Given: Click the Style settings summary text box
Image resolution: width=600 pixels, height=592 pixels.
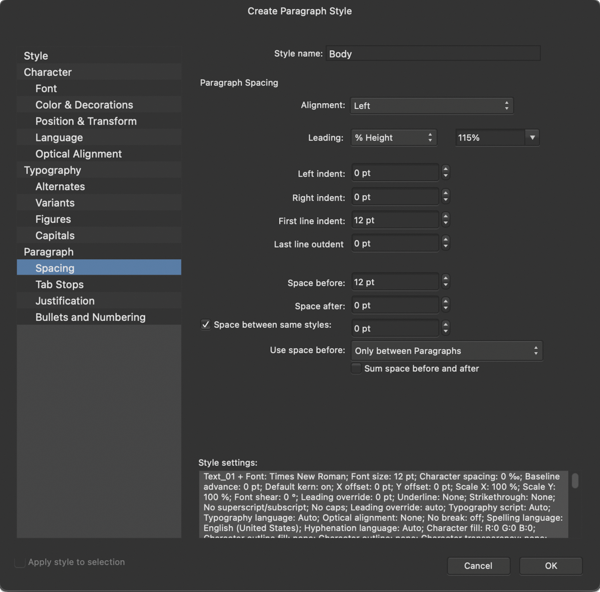Looking at the screenshot, I should [383, 504].
